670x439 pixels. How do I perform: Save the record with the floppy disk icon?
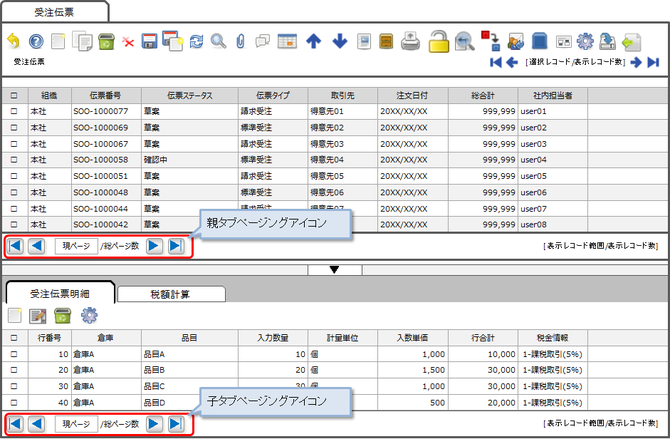[149, 41]
